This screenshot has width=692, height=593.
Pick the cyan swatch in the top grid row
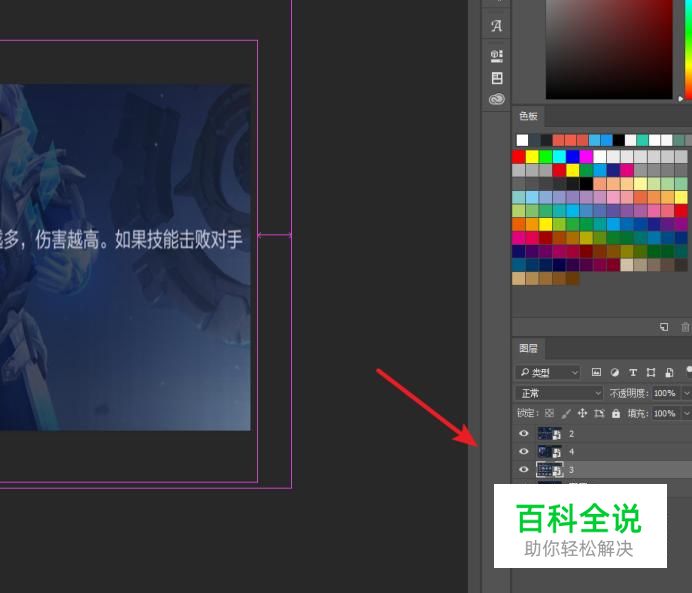[559, 157]
